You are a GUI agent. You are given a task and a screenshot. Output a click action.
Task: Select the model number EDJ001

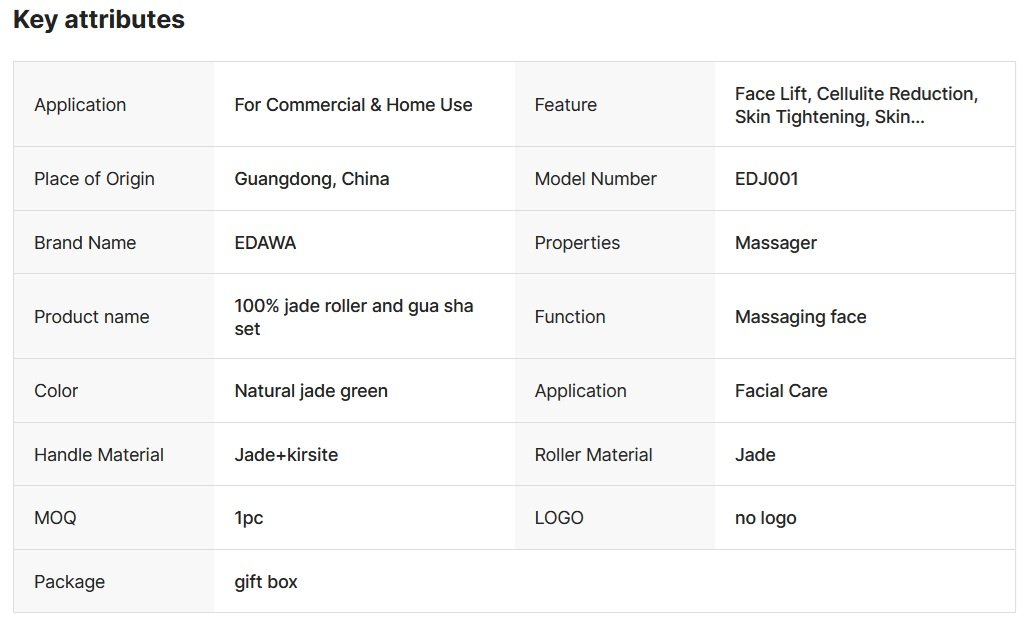click(x=767, y=179)
